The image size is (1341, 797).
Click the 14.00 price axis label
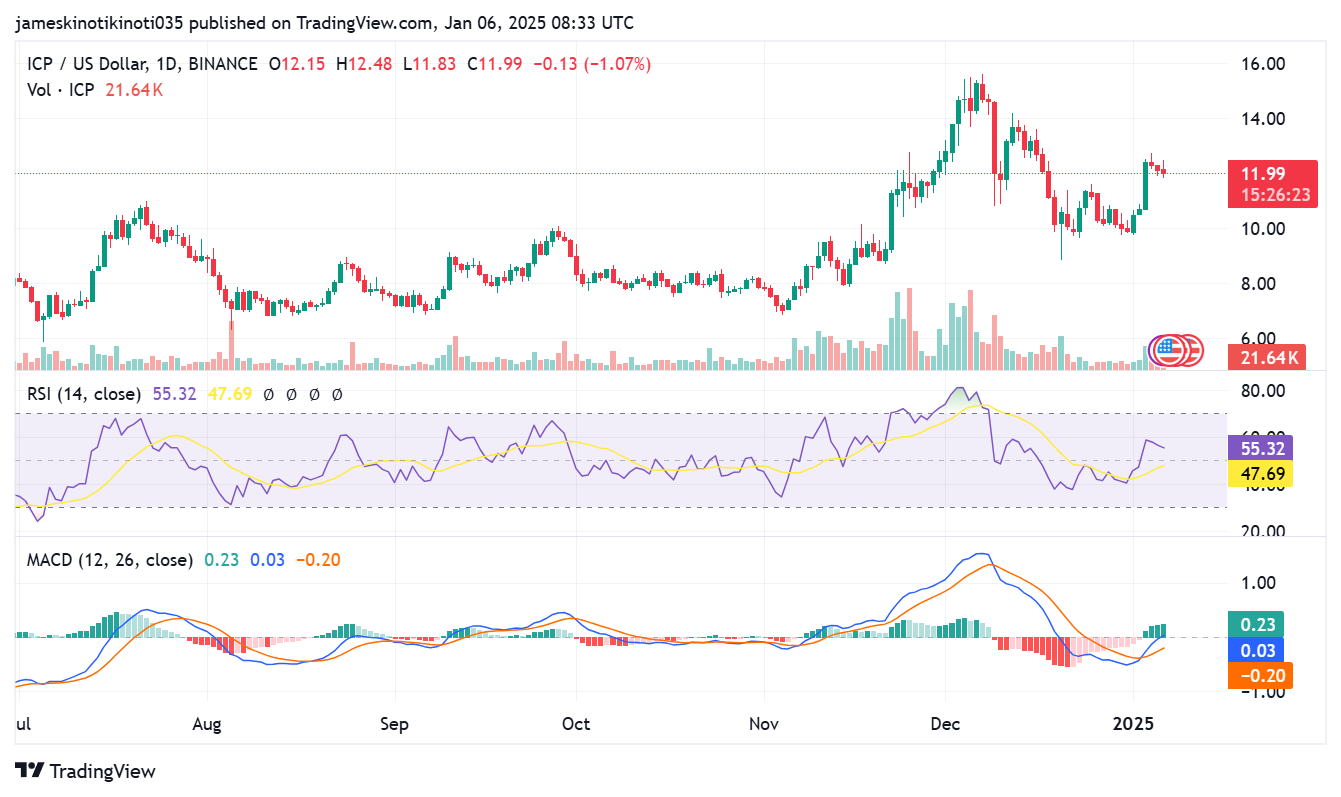pyautogui.click(x=1262, y=119)
